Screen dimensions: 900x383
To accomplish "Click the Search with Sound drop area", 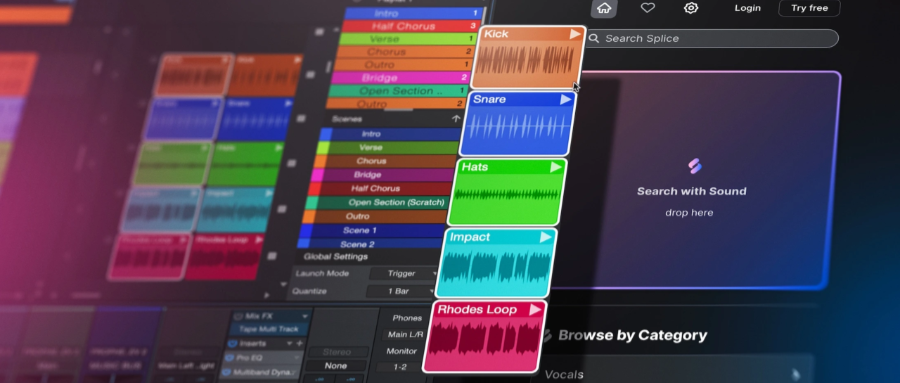I will [x=695, y=180].
